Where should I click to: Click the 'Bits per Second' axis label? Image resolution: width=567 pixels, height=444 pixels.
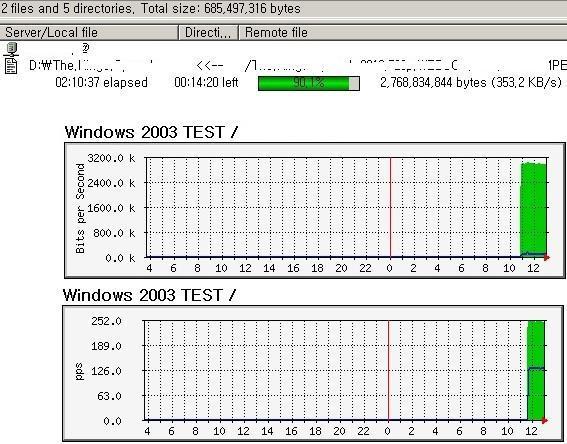coord(80,208)
